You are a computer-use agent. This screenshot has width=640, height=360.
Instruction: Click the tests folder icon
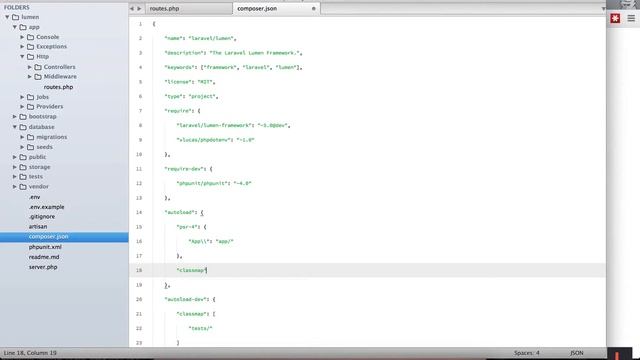click(23, 177)
